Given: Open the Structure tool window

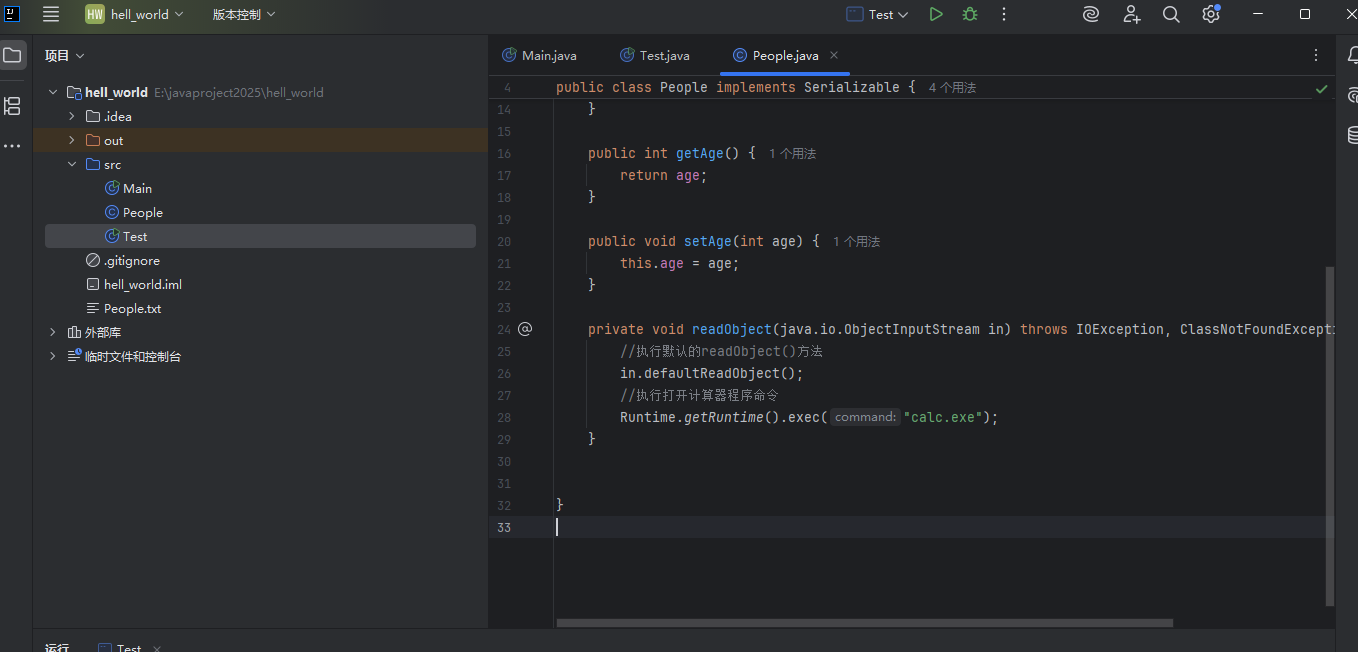Looking at the screenshot, I should pos(13,105).
